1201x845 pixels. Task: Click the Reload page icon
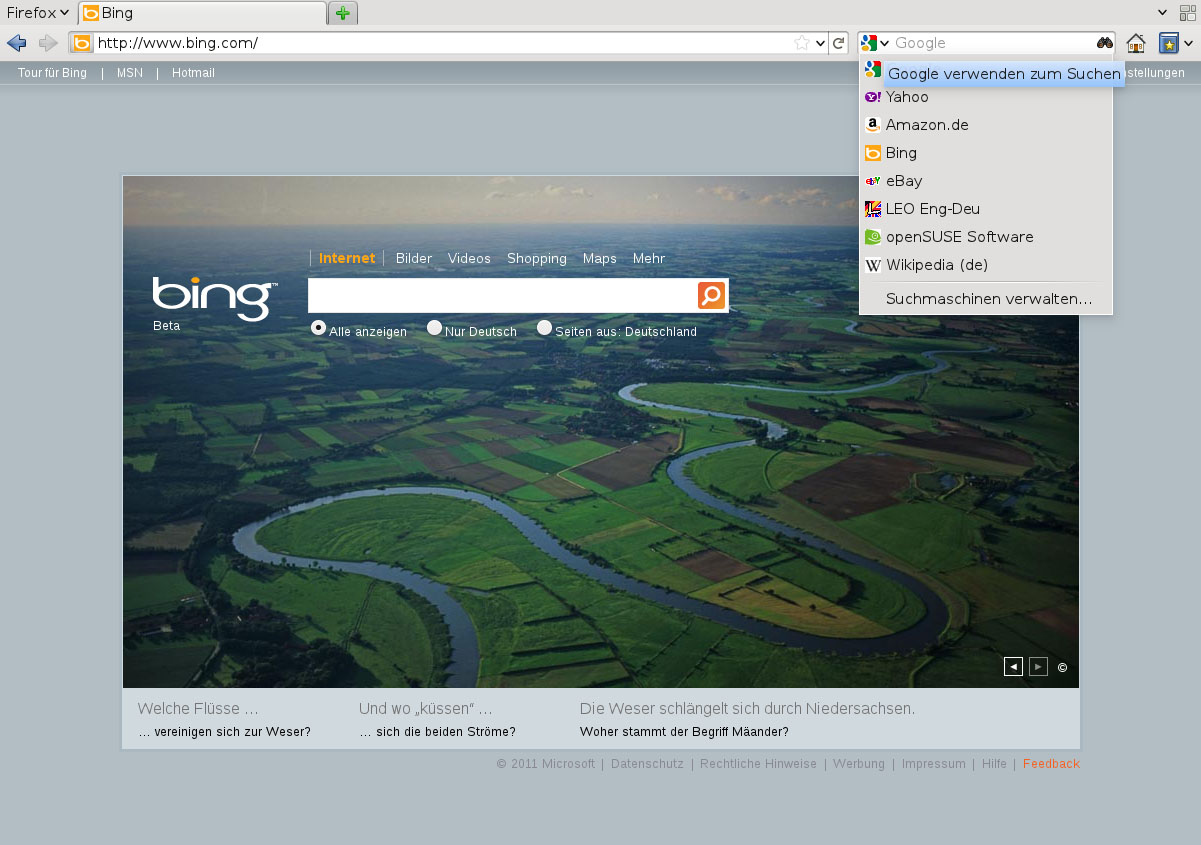[x=838, y=43]
